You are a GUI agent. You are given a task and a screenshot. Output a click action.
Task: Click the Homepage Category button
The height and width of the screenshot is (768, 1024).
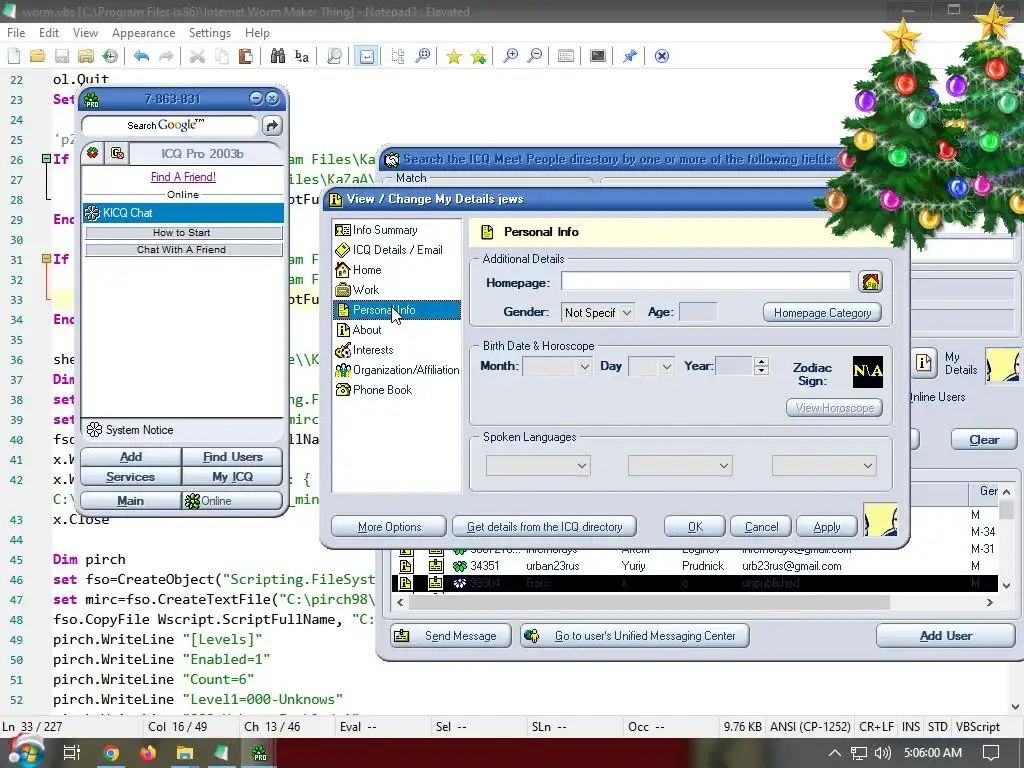click(822, 313)
